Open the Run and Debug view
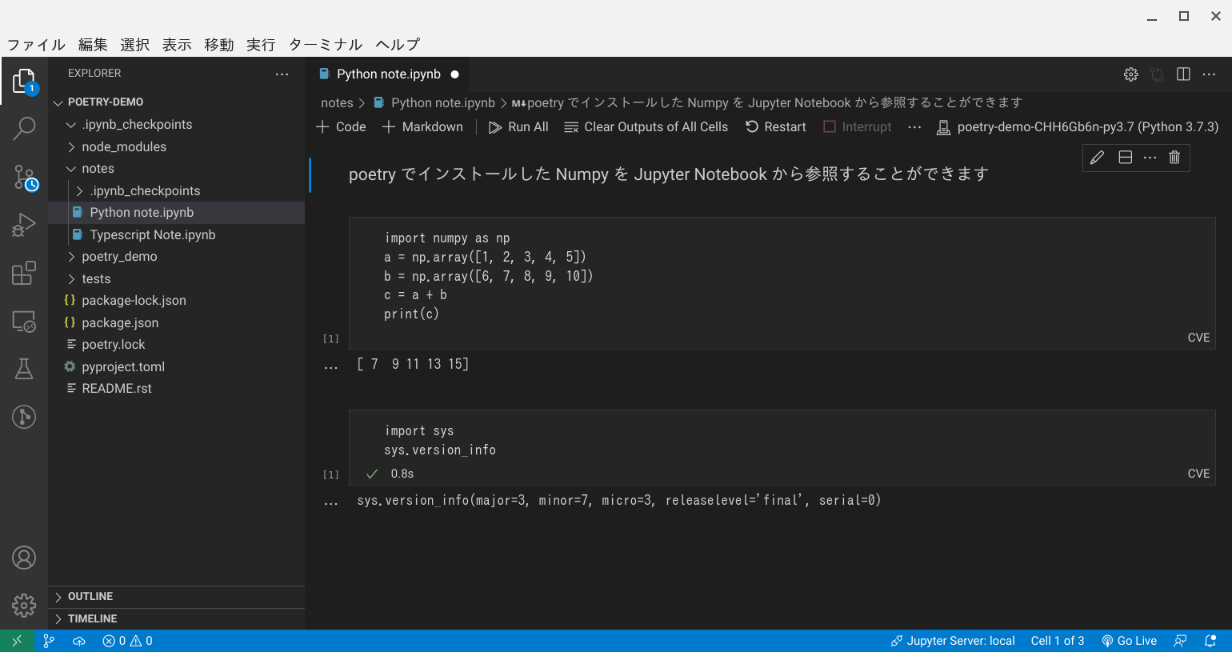This screenshot has width=1232, height=652. point(23,224)
